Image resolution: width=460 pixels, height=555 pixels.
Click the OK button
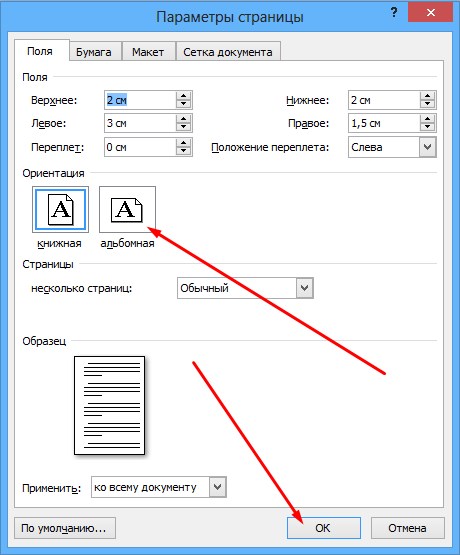[x=323, y=528]
